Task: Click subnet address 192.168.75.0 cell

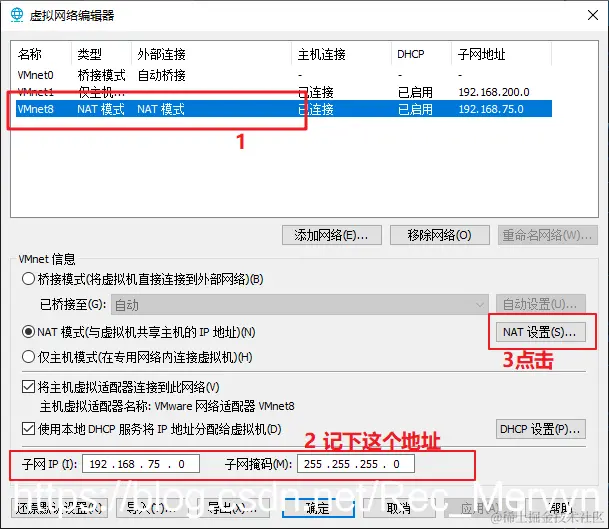Action: point(491,109)
